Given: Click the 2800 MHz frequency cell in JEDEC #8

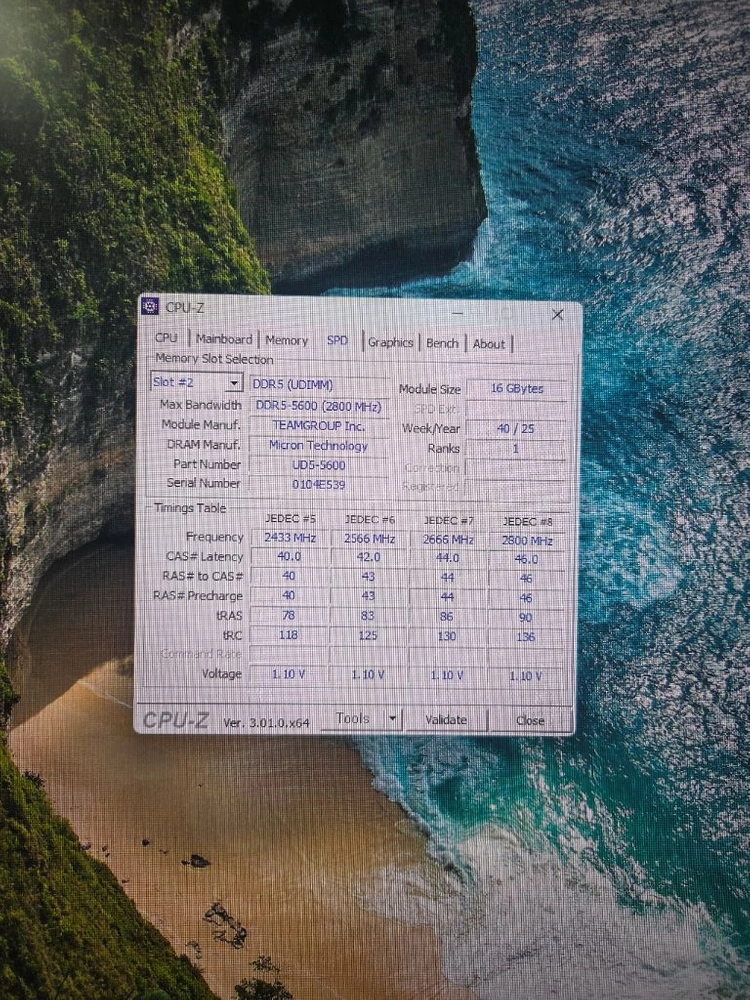Looking at the screenshot, I should (527, 541).
